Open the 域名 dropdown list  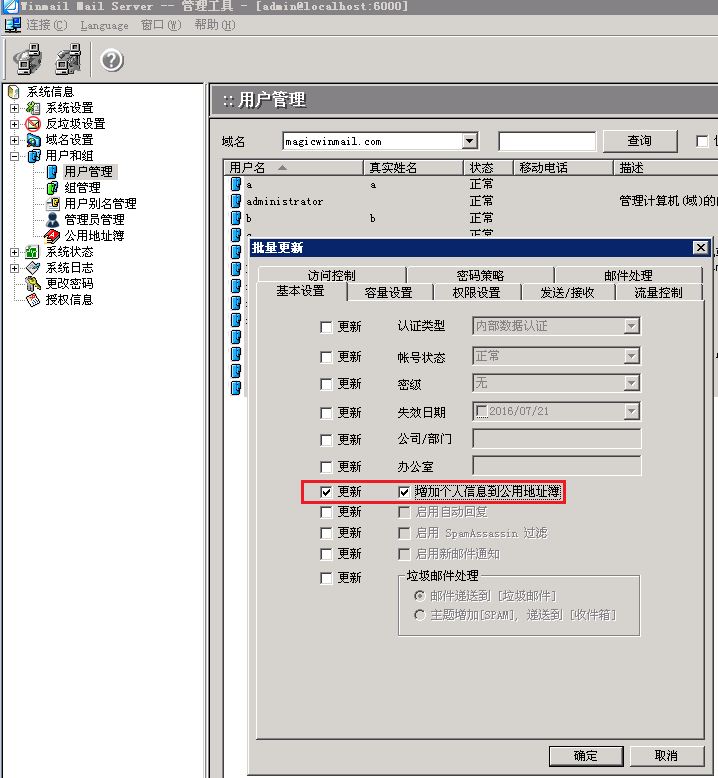coord(470,142)
